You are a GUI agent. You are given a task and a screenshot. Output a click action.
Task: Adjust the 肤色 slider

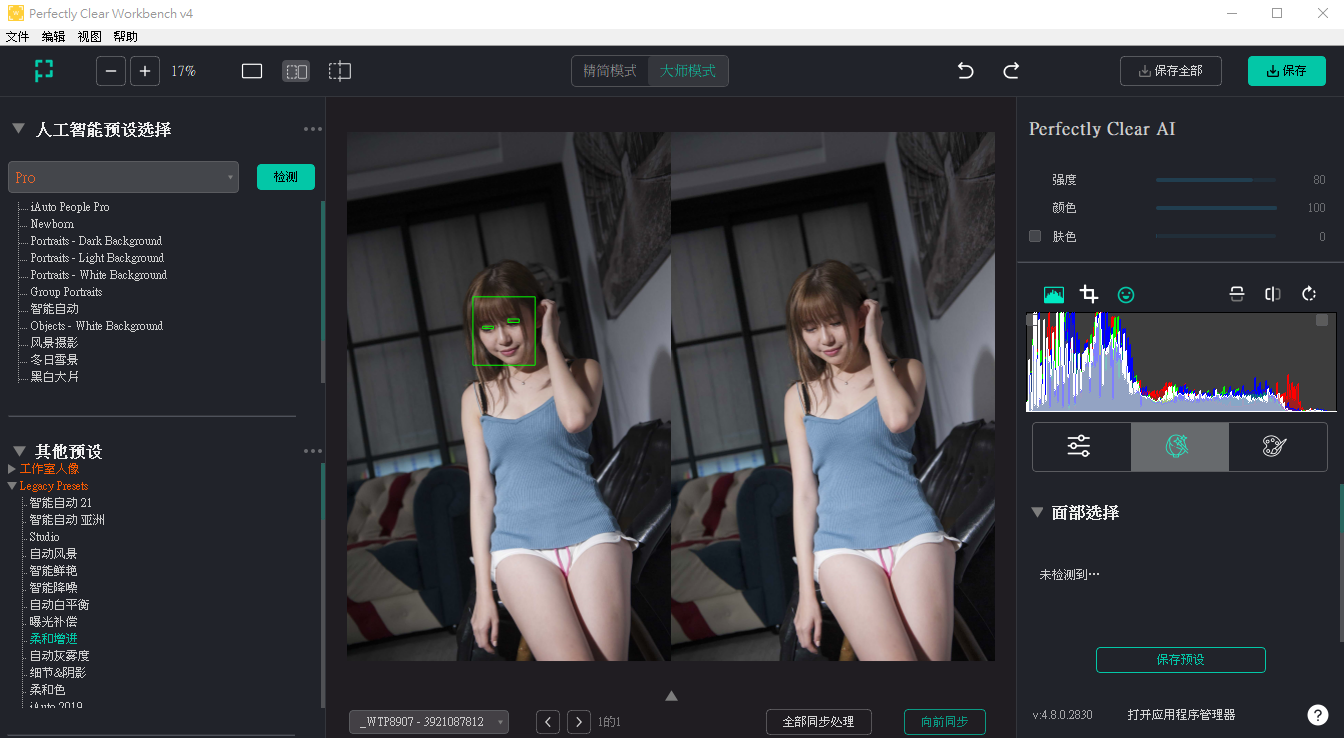click(x=1216, y=236)
